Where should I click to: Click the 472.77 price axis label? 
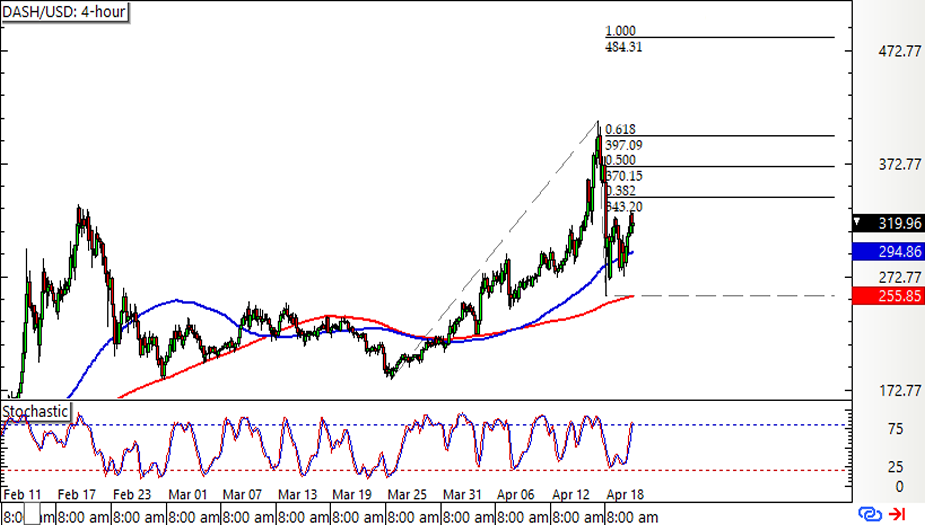click(x=900, y=51)
